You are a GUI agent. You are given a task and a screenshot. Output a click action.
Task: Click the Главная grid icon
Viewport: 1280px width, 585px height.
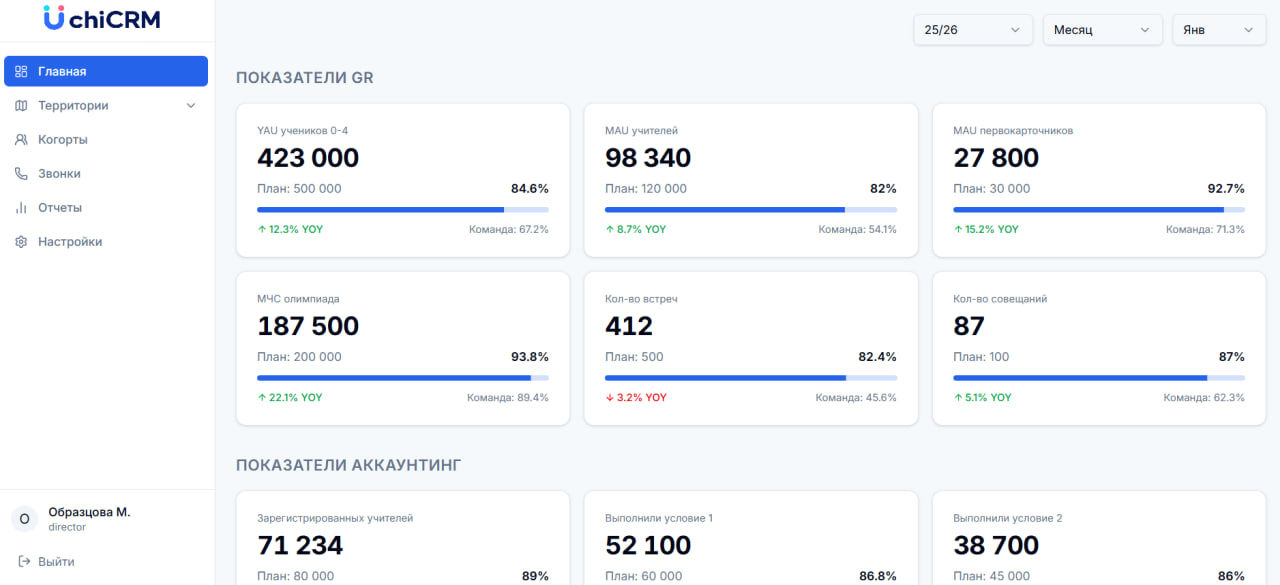[21, 71]
